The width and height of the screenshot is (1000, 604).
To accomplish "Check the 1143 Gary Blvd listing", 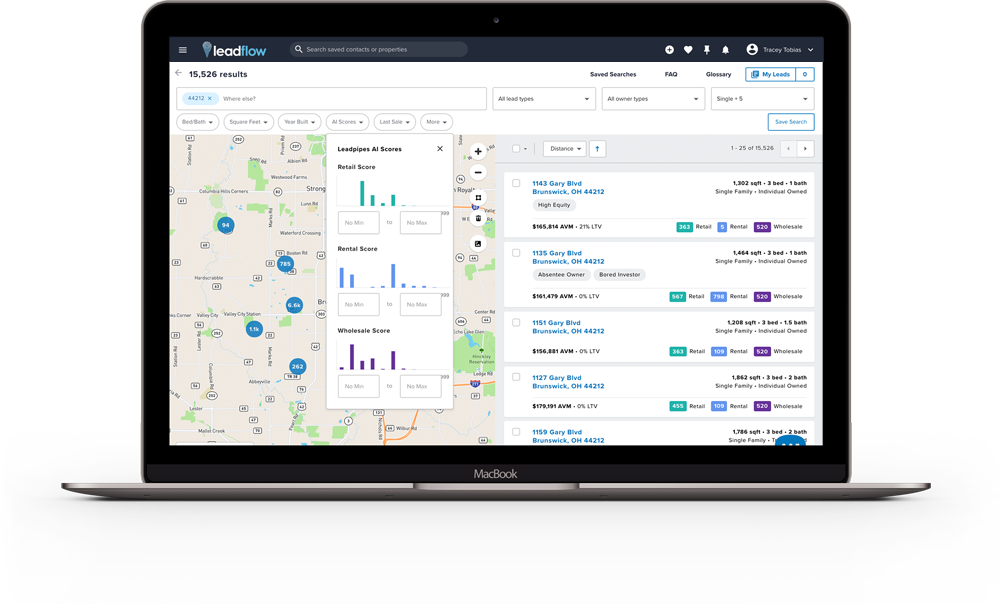I will click(x=516, y=183).
